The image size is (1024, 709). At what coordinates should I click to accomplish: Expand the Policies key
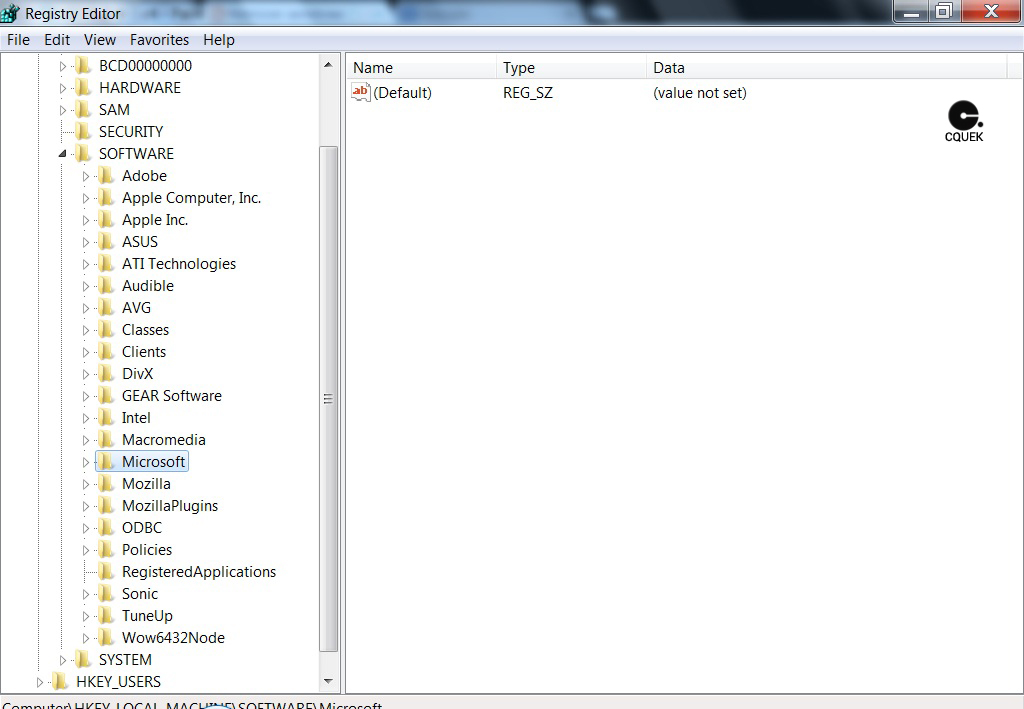click(86, 550)
